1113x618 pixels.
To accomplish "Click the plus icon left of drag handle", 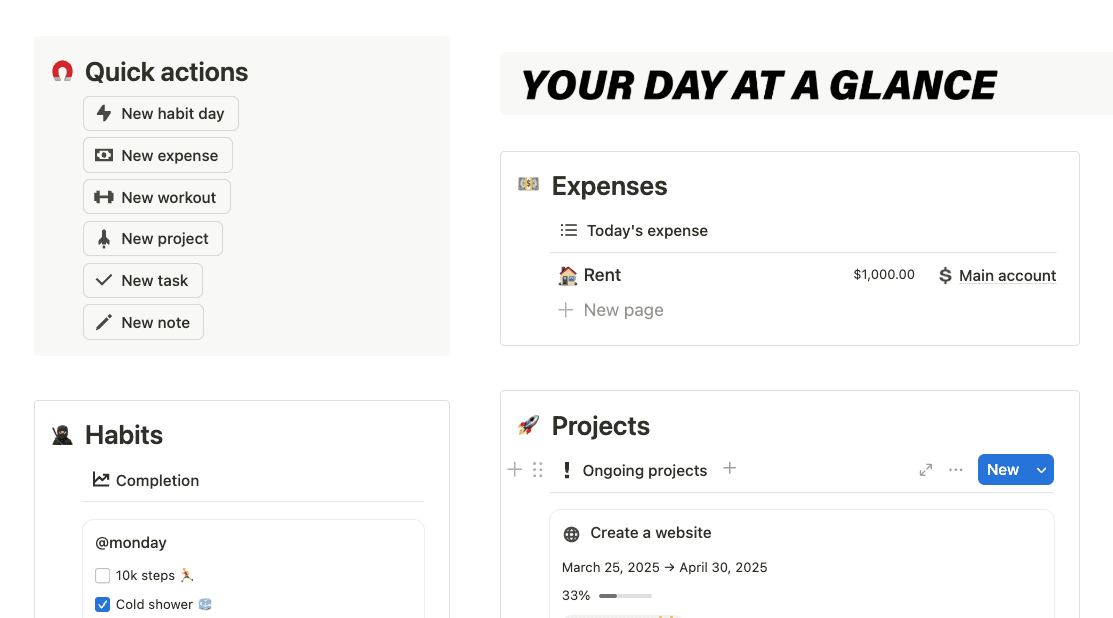I will pyautogui.click(x=515, y=470).
